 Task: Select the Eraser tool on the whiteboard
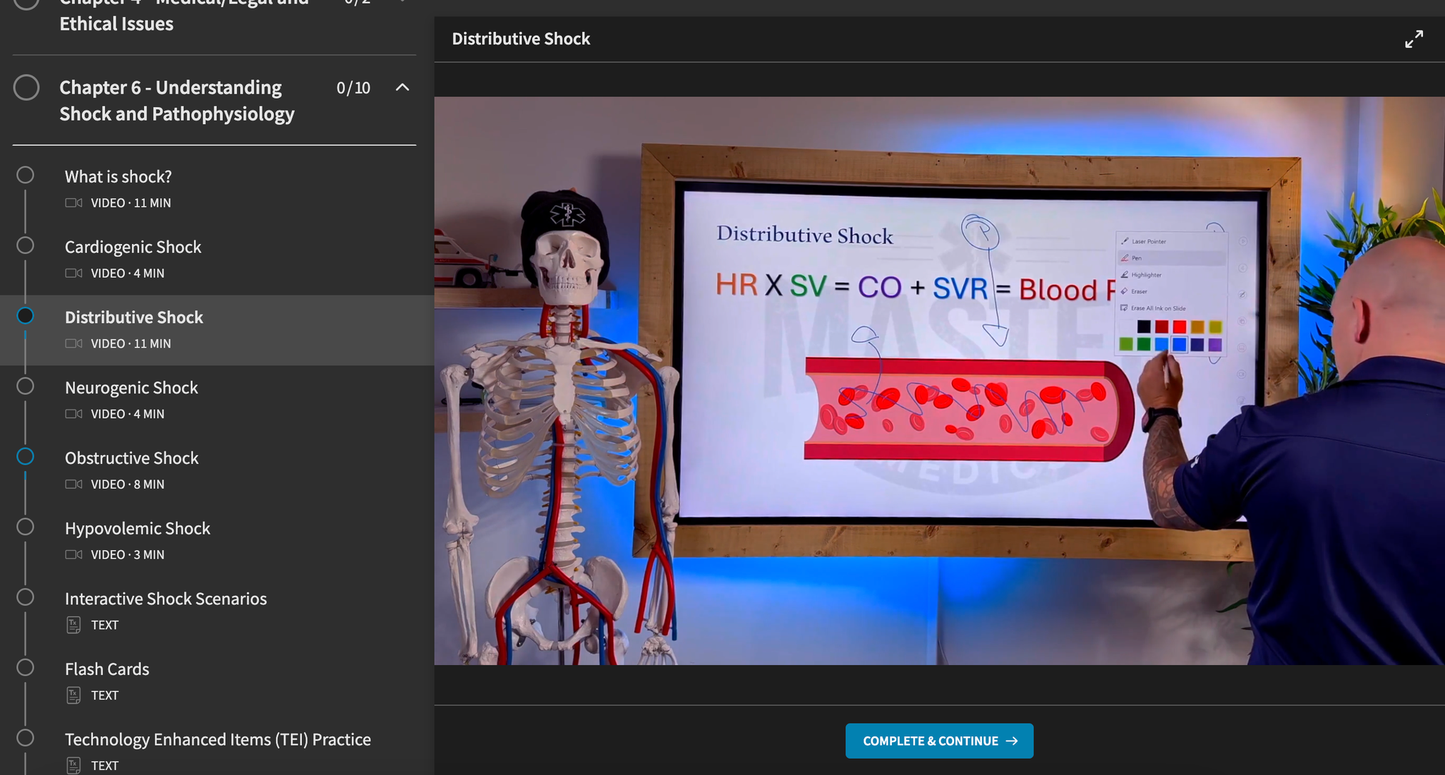point(1140,291)
